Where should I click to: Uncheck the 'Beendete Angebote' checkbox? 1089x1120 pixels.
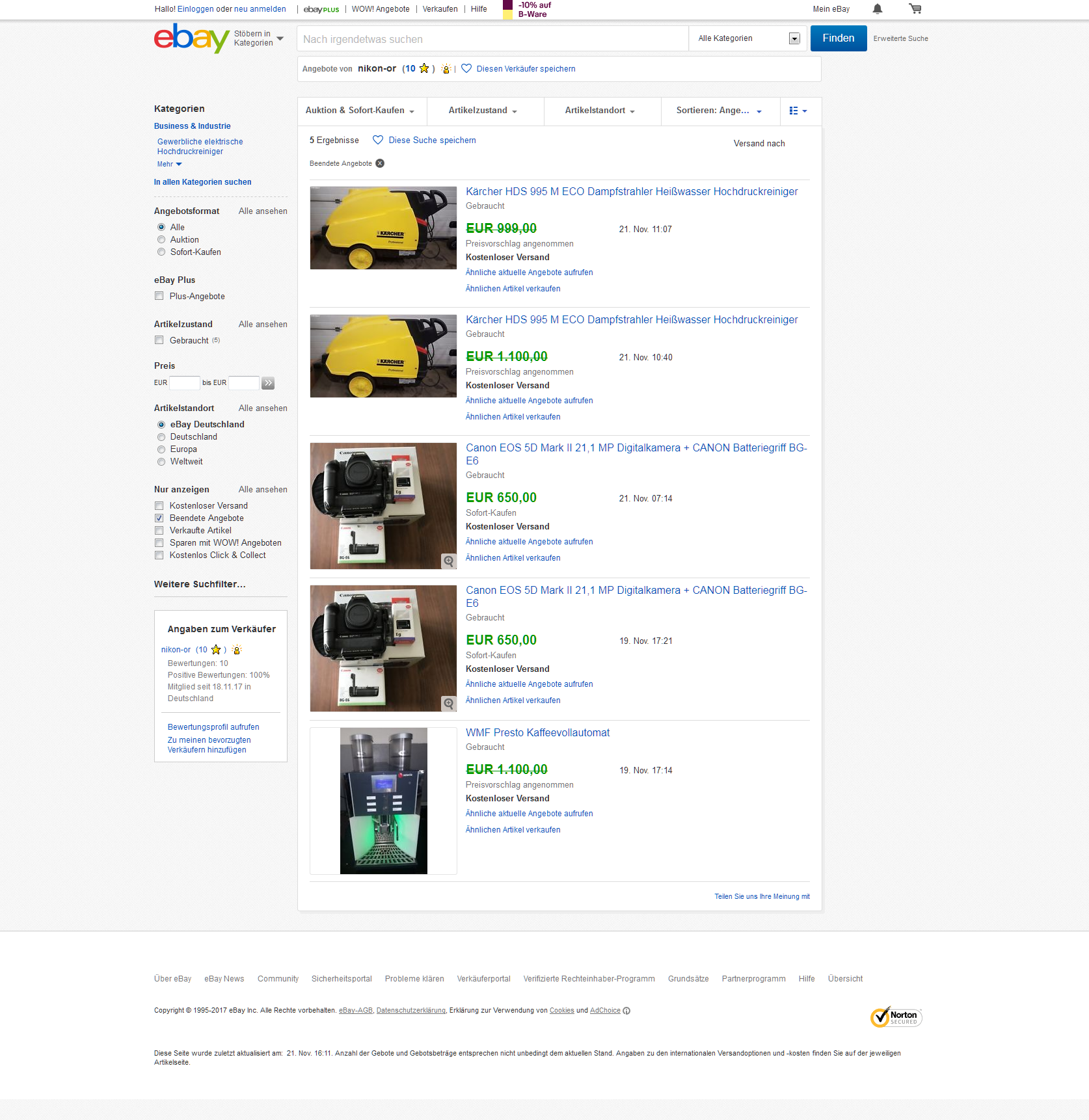point(159,518)
